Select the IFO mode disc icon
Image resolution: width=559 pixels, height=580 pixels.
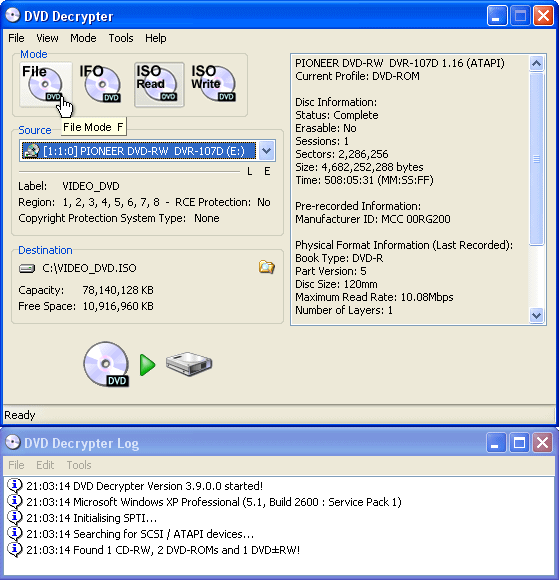101,84
